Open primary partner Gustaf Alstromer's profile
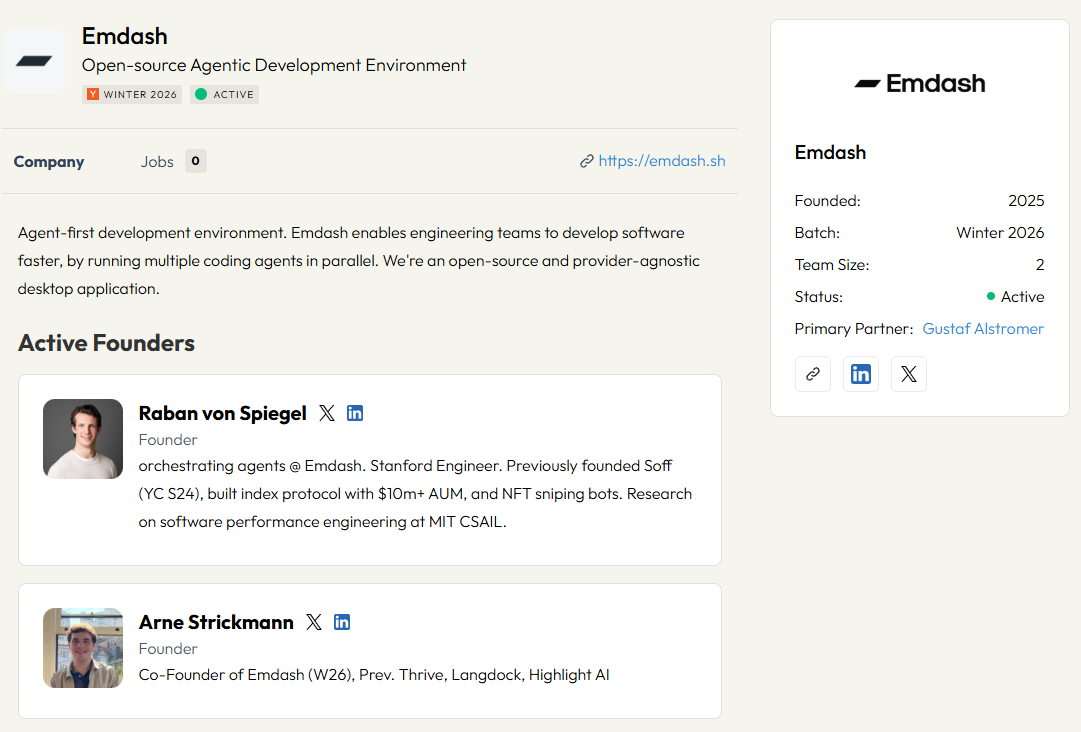 pyautogui.click(x=983, y=329)
